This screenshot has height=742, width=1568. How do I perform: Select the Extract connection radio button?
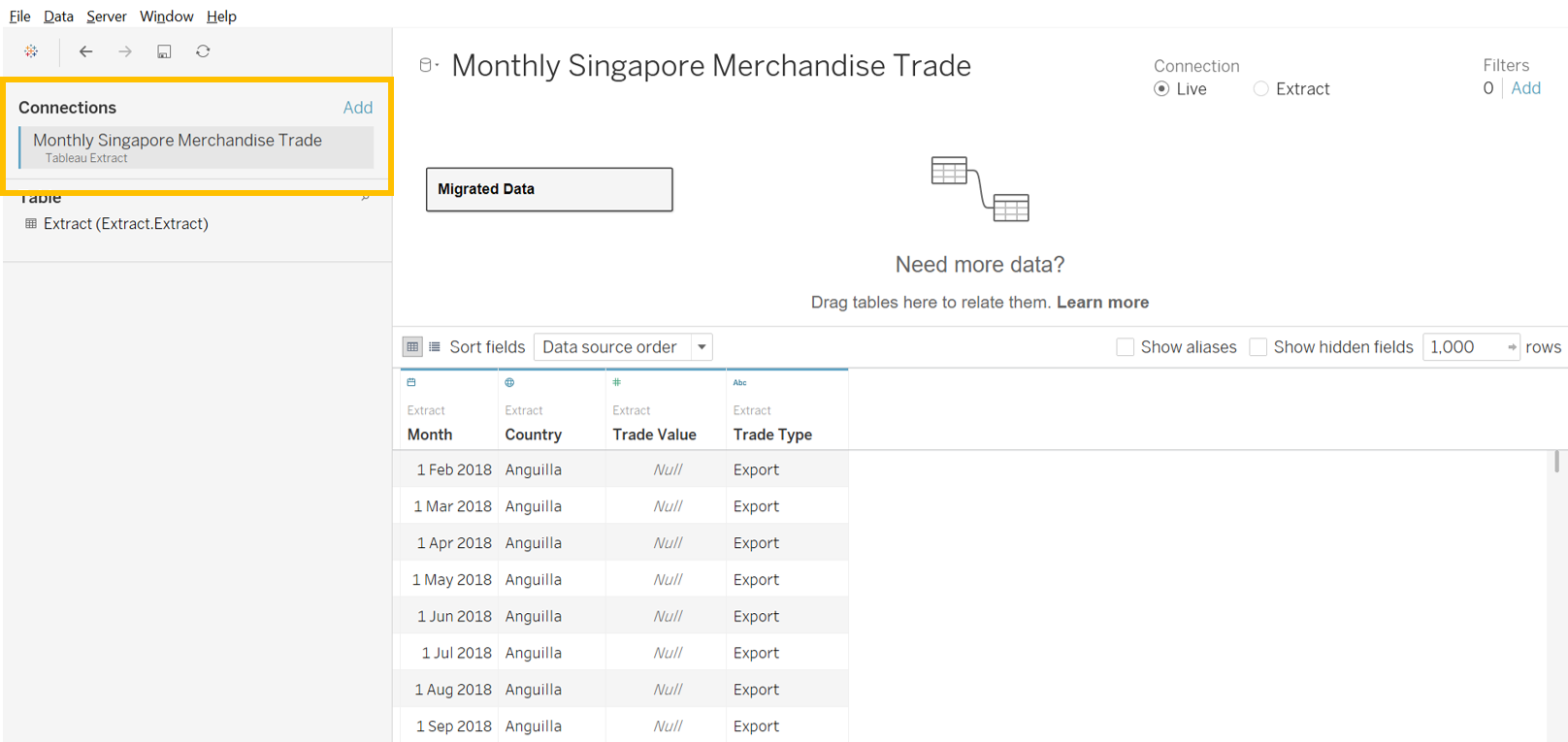(x=1260, y=89)
